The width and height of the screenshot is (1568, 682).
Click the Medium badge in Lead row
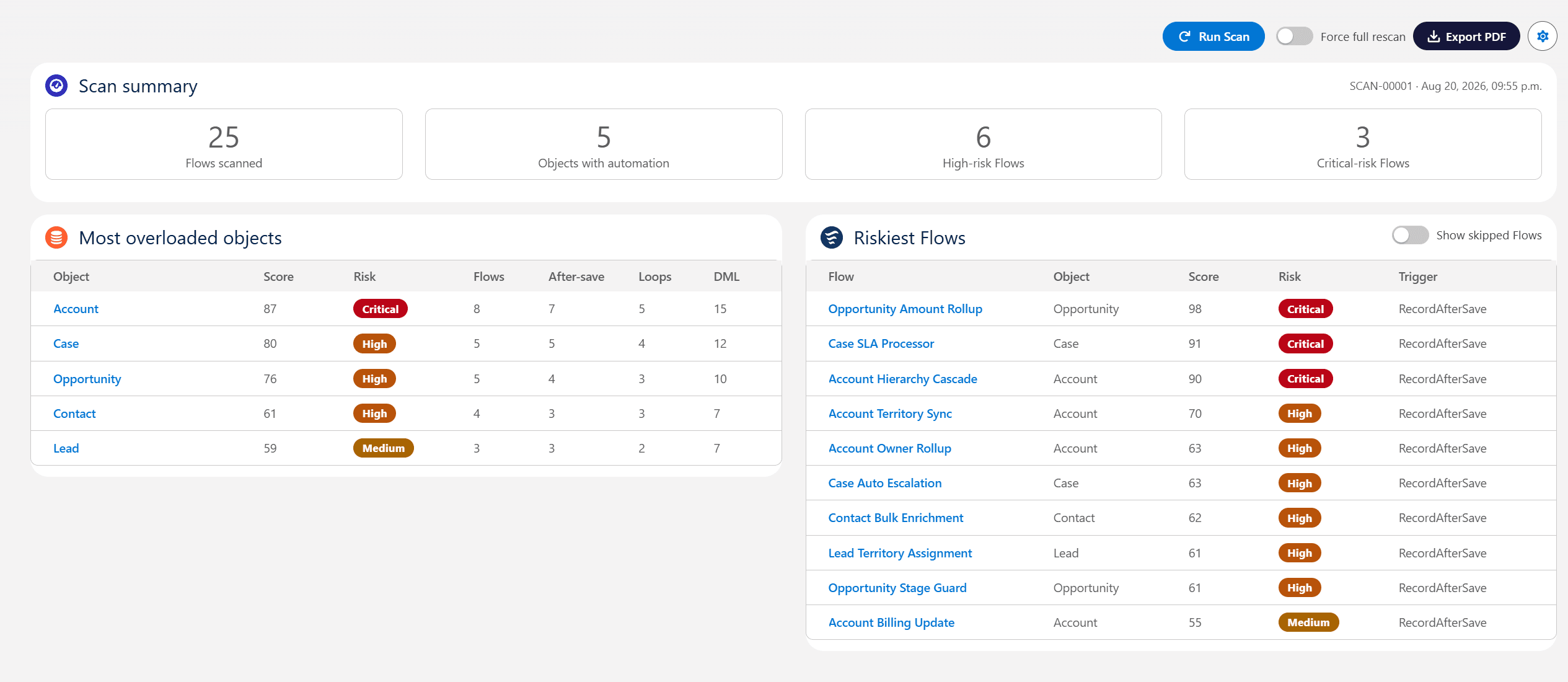[383, 448]
